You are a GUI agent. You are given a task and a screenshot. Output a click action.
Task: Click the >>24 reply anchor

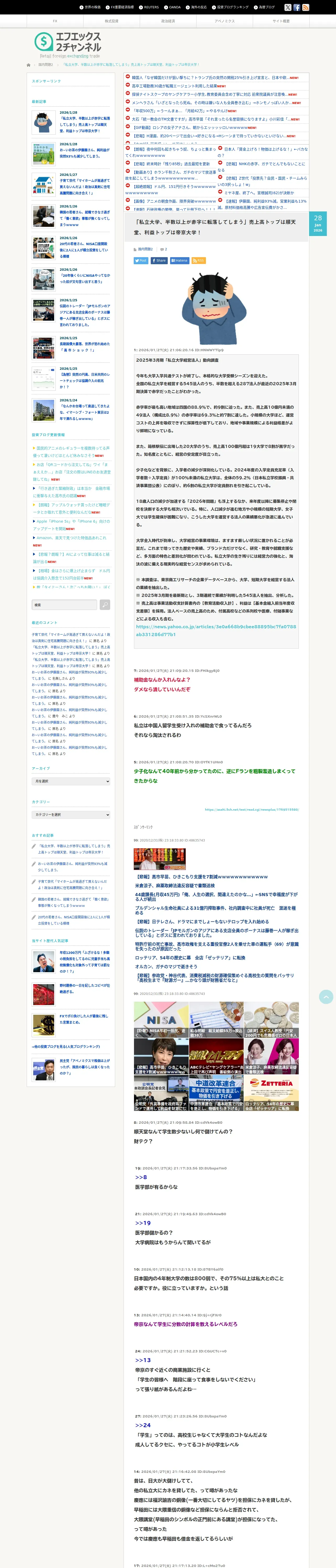pyautogui.click(x=143, y=1425)
